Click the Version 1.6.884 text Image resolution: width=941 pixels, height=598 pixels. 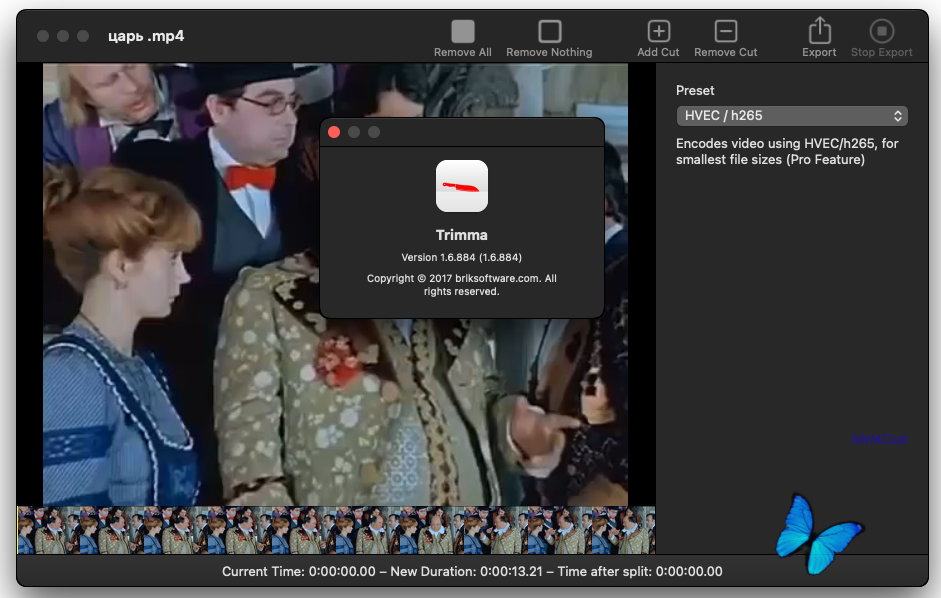461,257
